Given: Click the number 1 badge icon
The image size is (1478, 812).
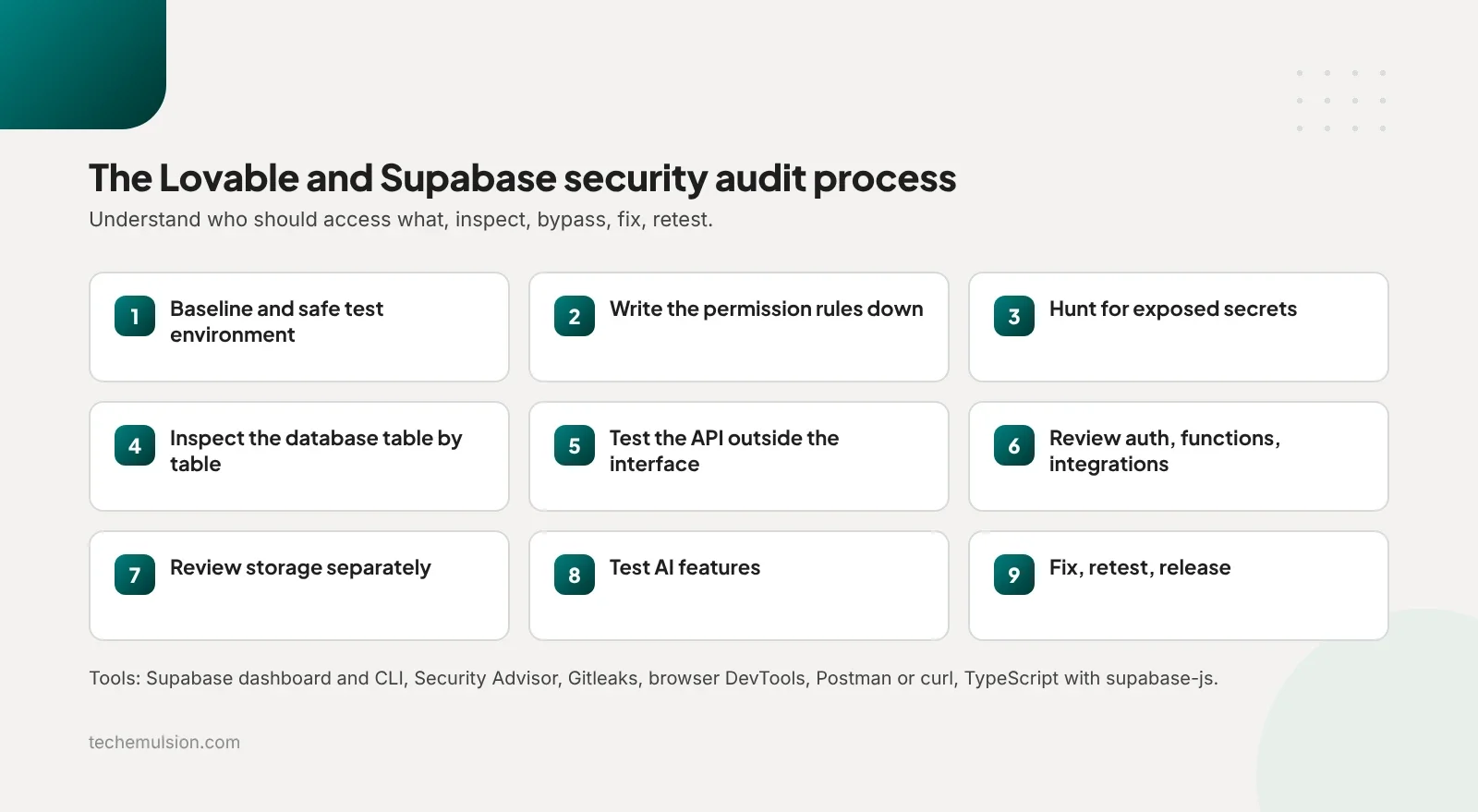Looking at the screenshot, I should pos(135,316).
